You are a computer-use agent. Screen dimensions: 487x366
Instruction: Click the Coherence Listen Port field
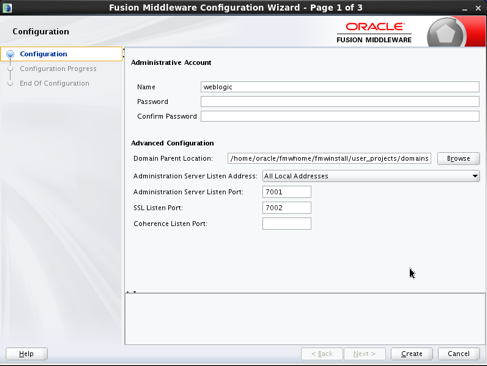point(287,224)
